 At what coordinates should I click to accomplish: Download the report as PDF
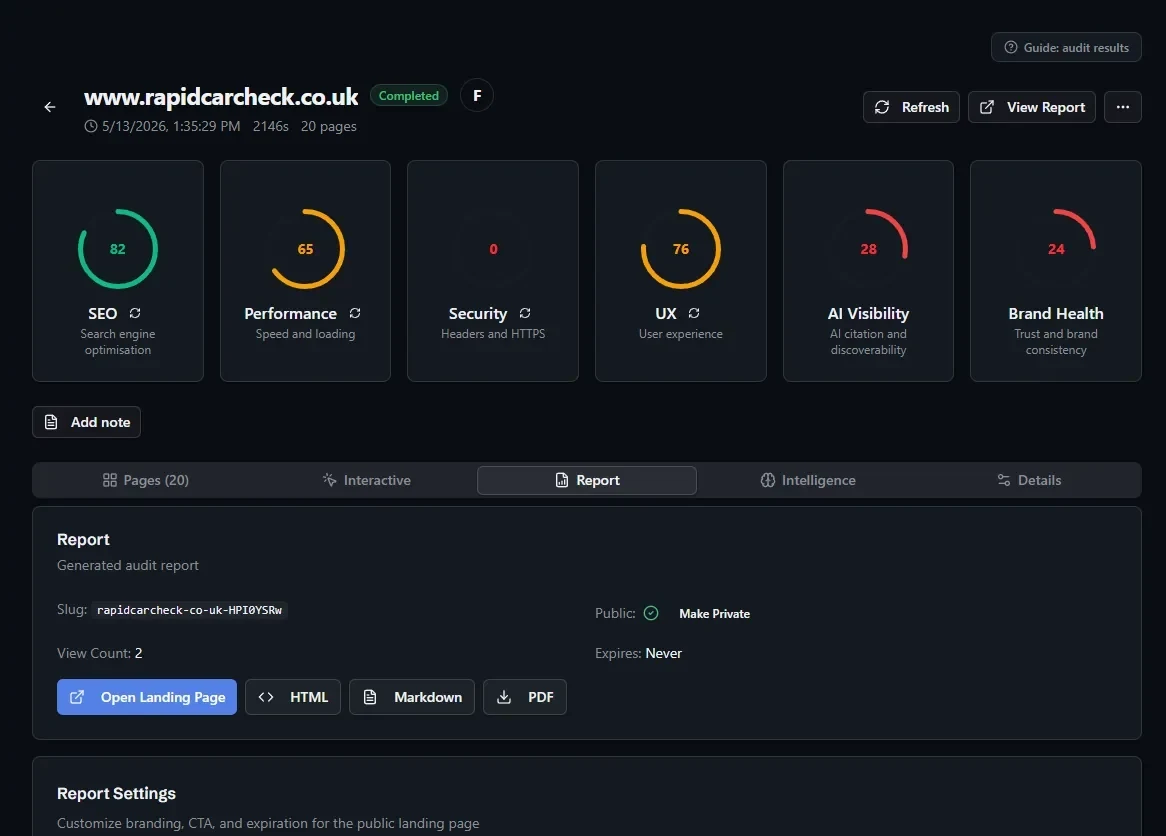click(525, 697)
